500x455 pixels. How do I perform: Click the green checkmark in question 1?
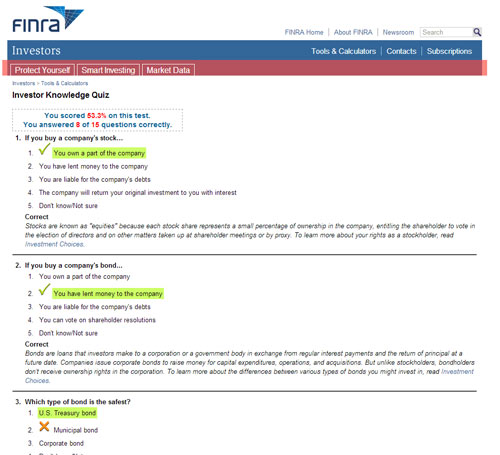44,149
